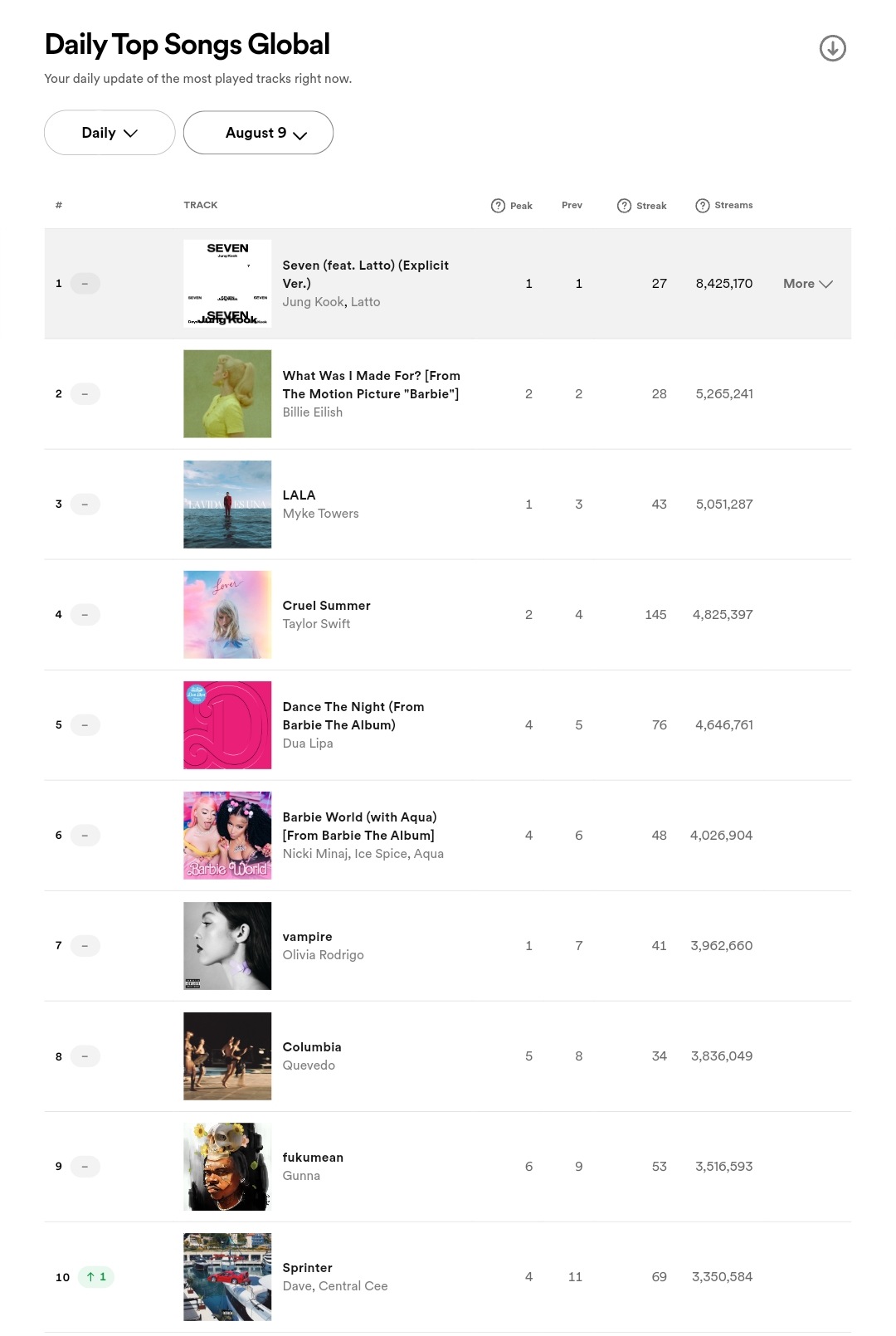Open the Barbie World cover art
The width and height of the screenshot is (896, 1336).
pos(227,835)
